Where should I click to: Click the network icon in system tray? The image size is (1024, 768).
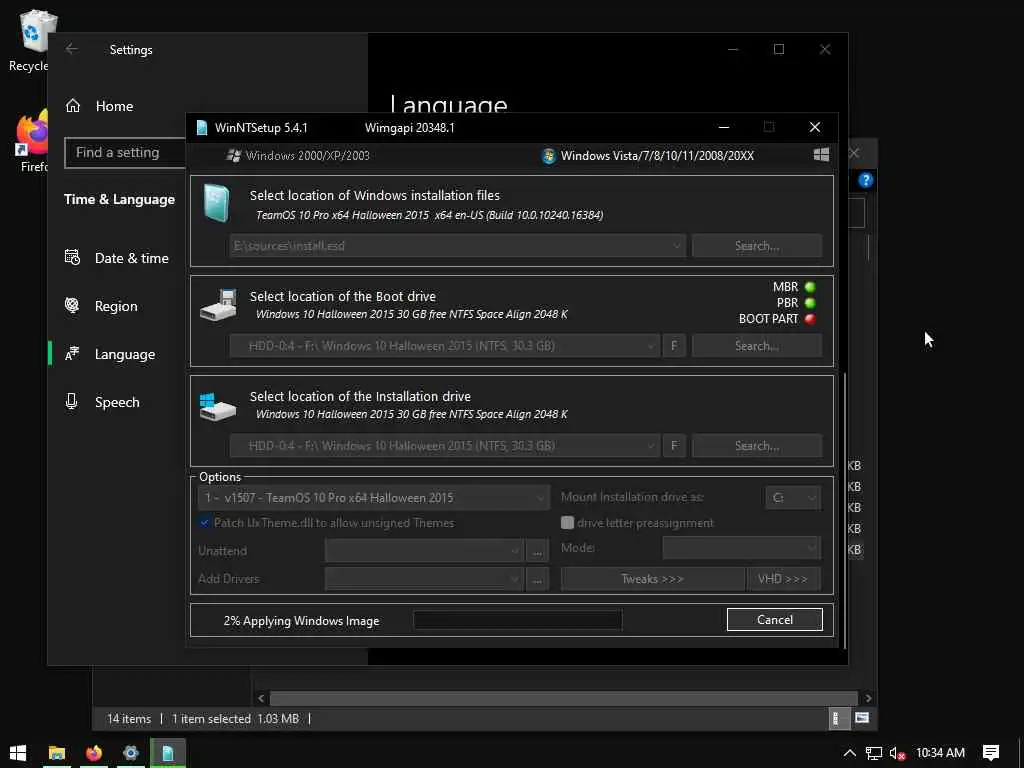click(874, 753)
